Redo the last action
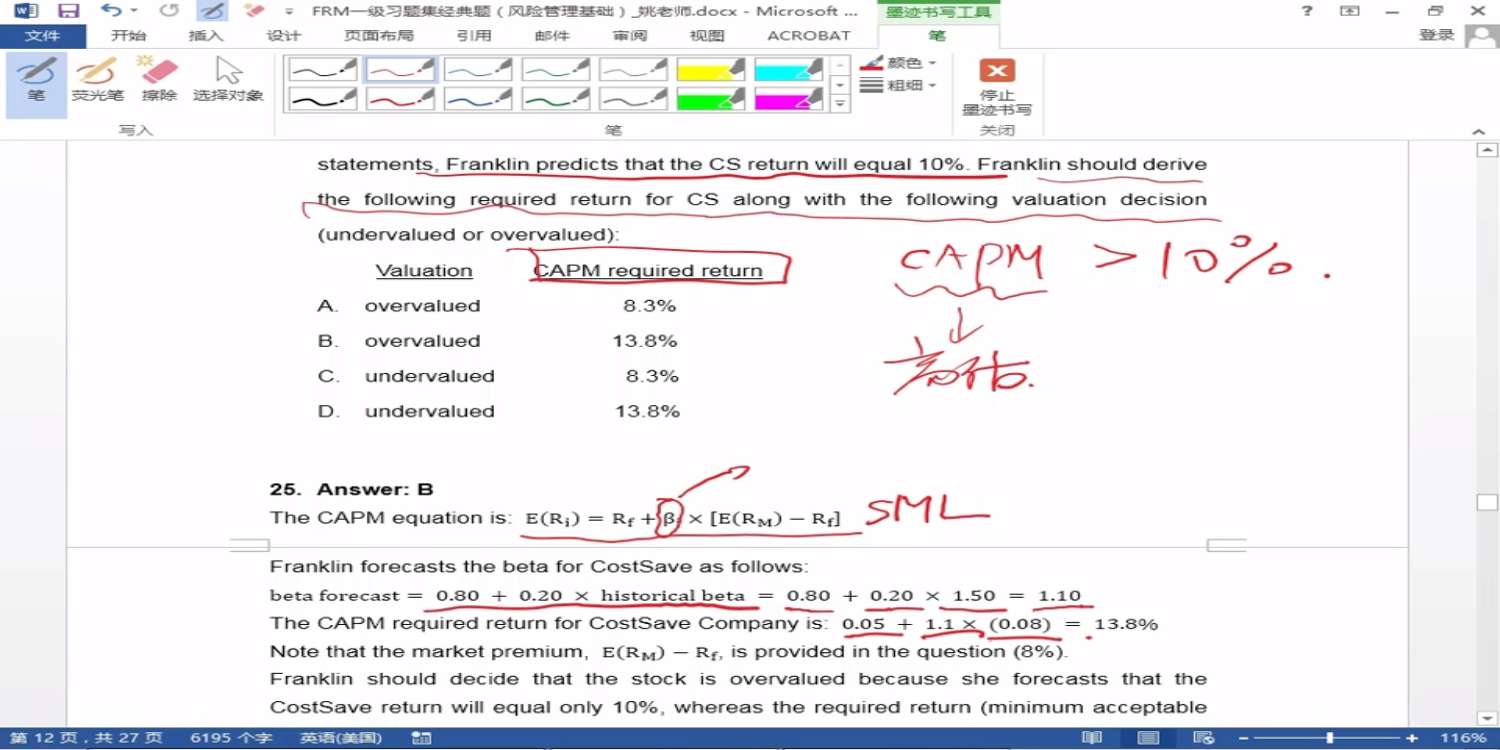The width and height of the screenshot is (1500, 750). 169,11
